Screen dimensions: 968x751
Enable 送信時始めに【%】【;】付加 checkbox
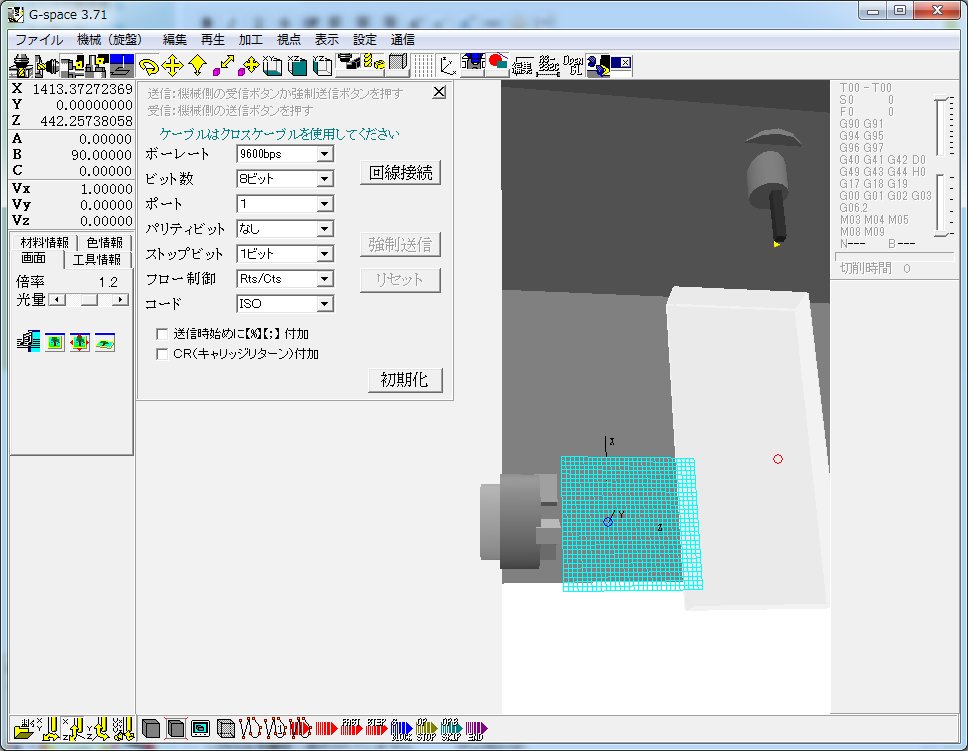pyautogui.click(x=162, y=333)
